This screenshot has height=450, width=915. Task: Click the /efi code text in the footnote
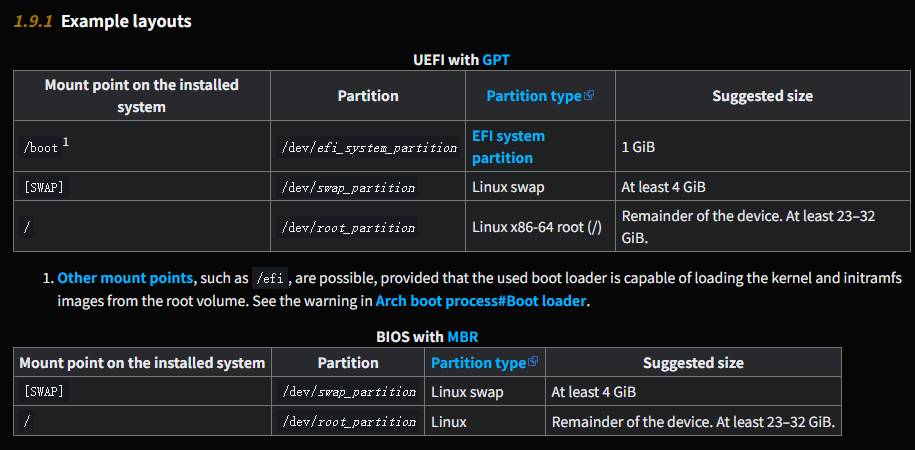(x=271, y=279)
